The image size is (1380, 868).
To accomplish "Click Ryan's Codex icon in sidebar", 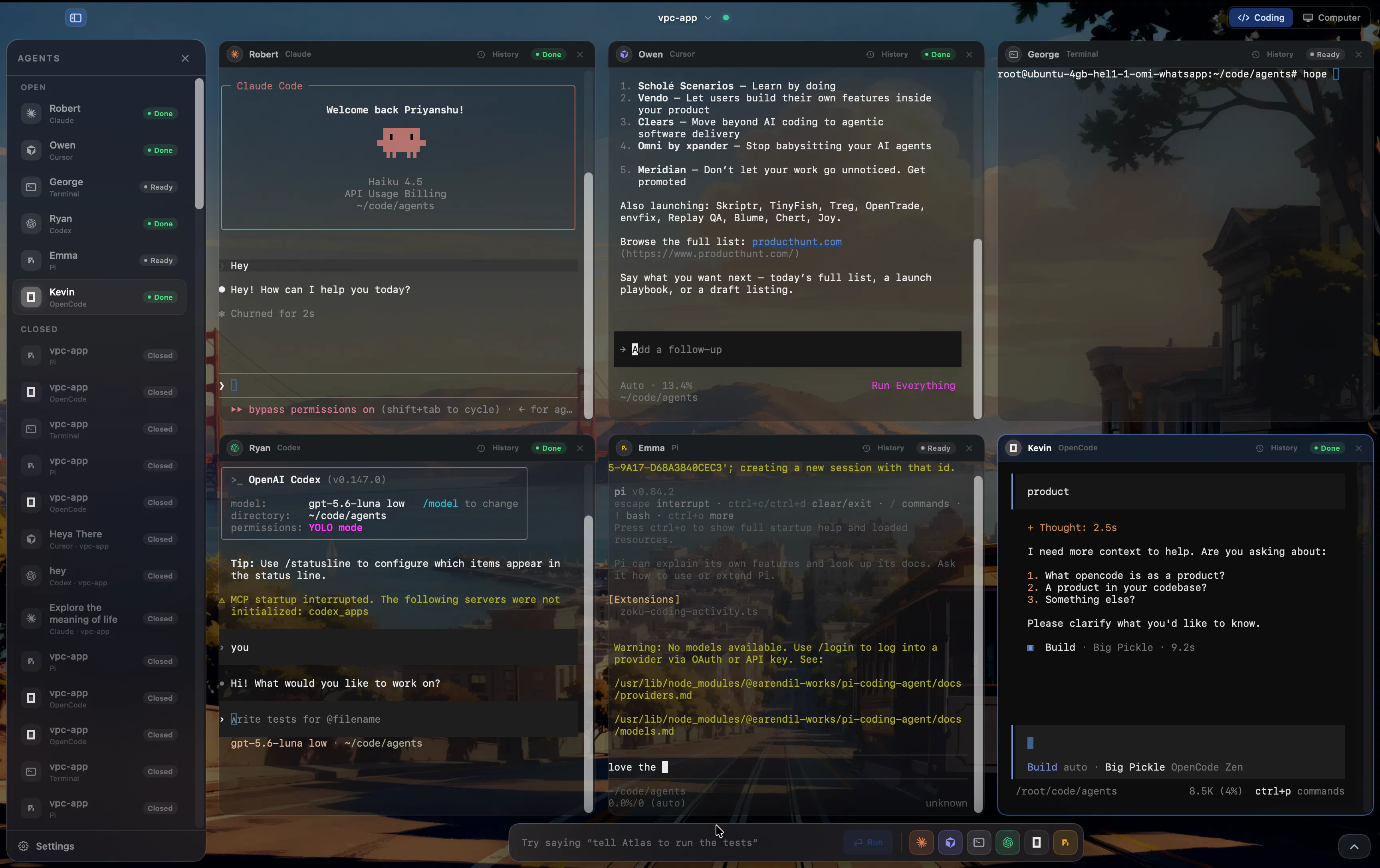I will [x=32, y=224].
